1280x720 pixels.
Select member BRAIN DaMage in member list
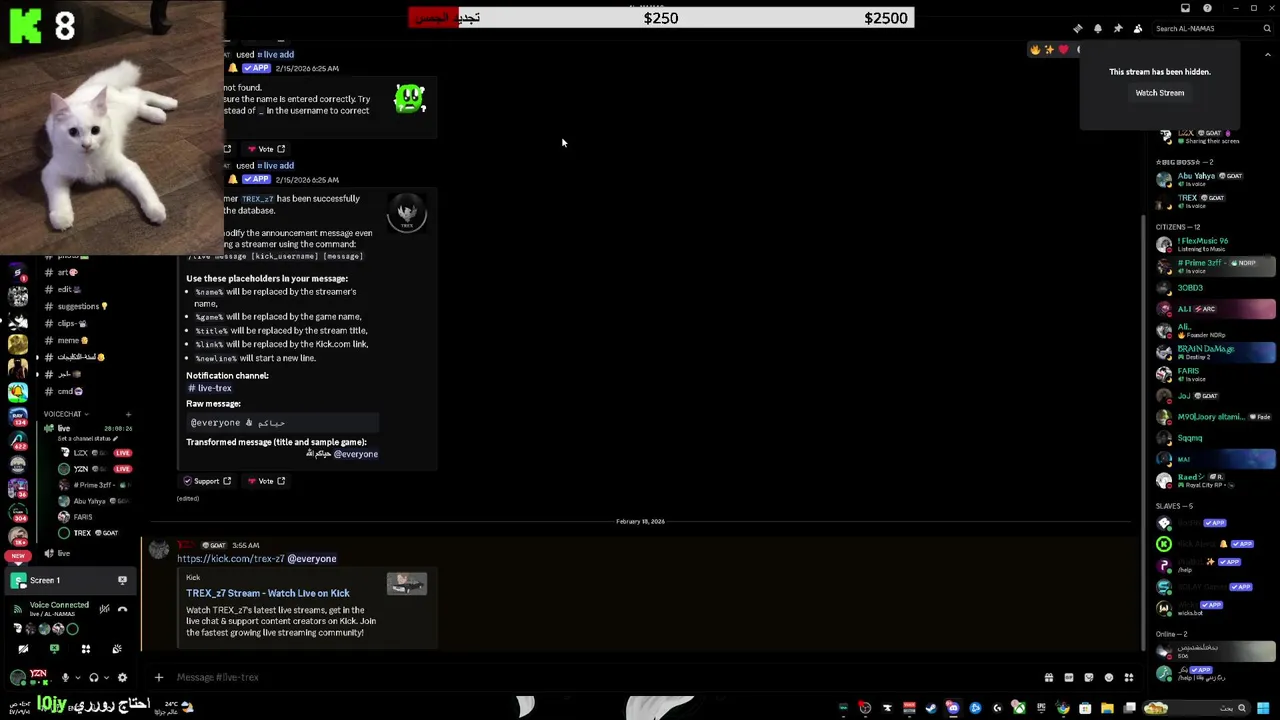1215,352
